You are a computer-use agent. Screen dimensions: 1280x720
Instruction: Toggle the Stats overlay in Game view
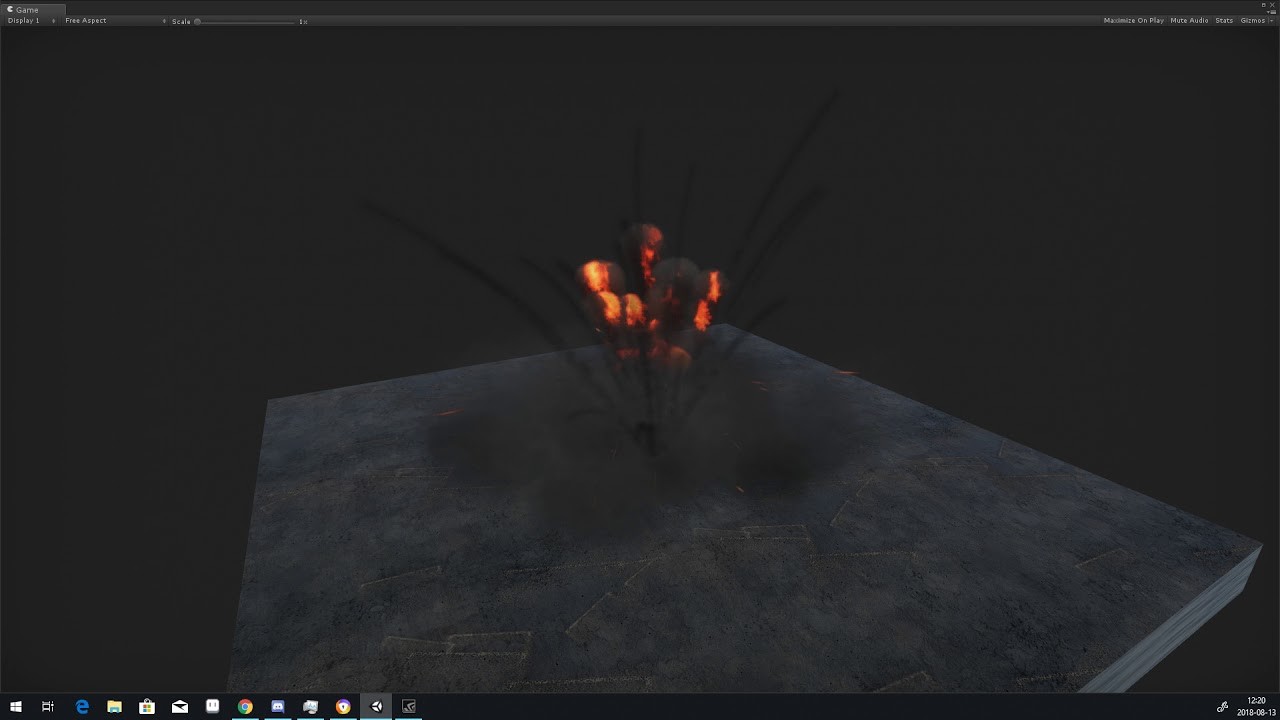click(1223, 20)
